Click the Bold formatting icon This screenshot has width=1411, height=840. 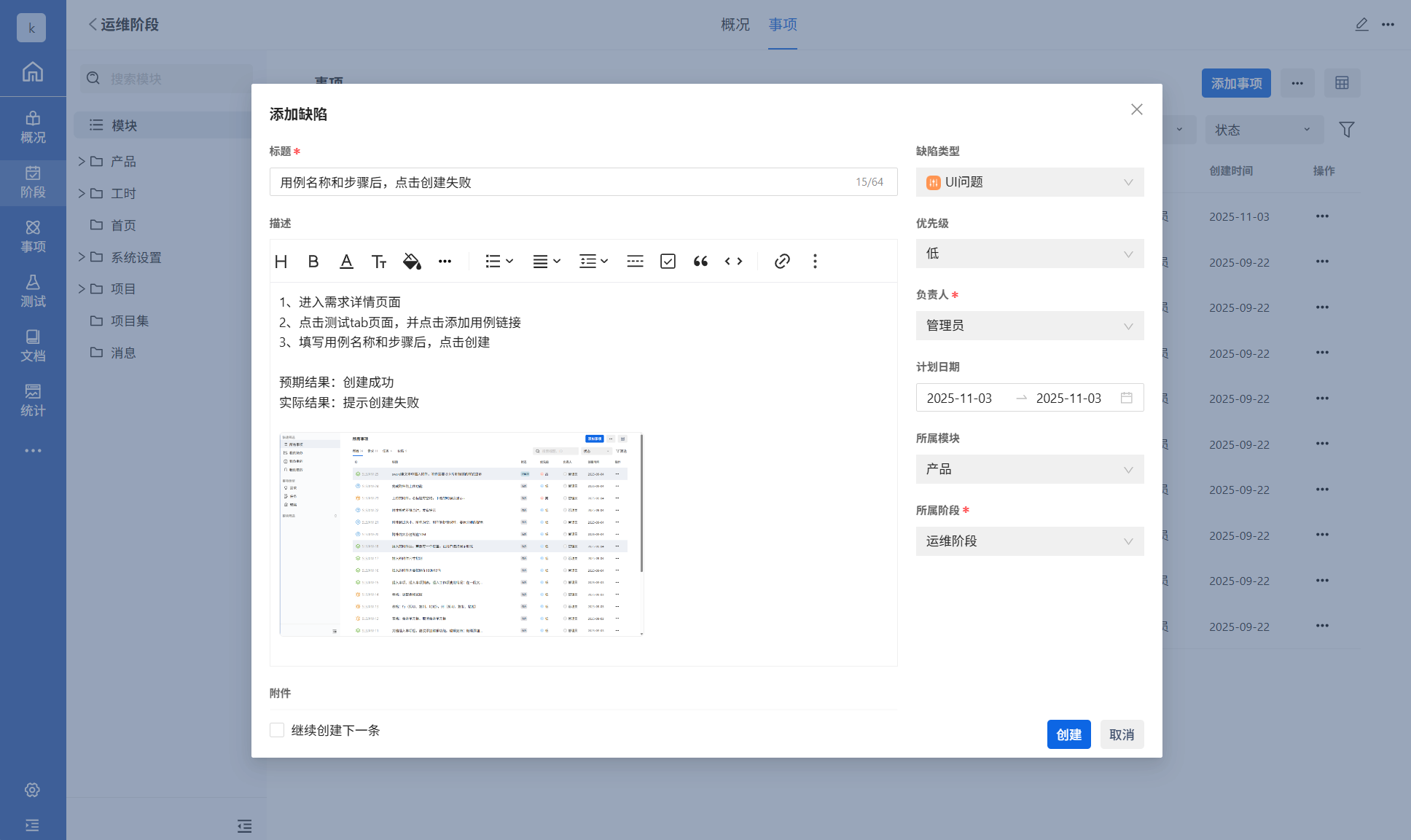(313, 262)
